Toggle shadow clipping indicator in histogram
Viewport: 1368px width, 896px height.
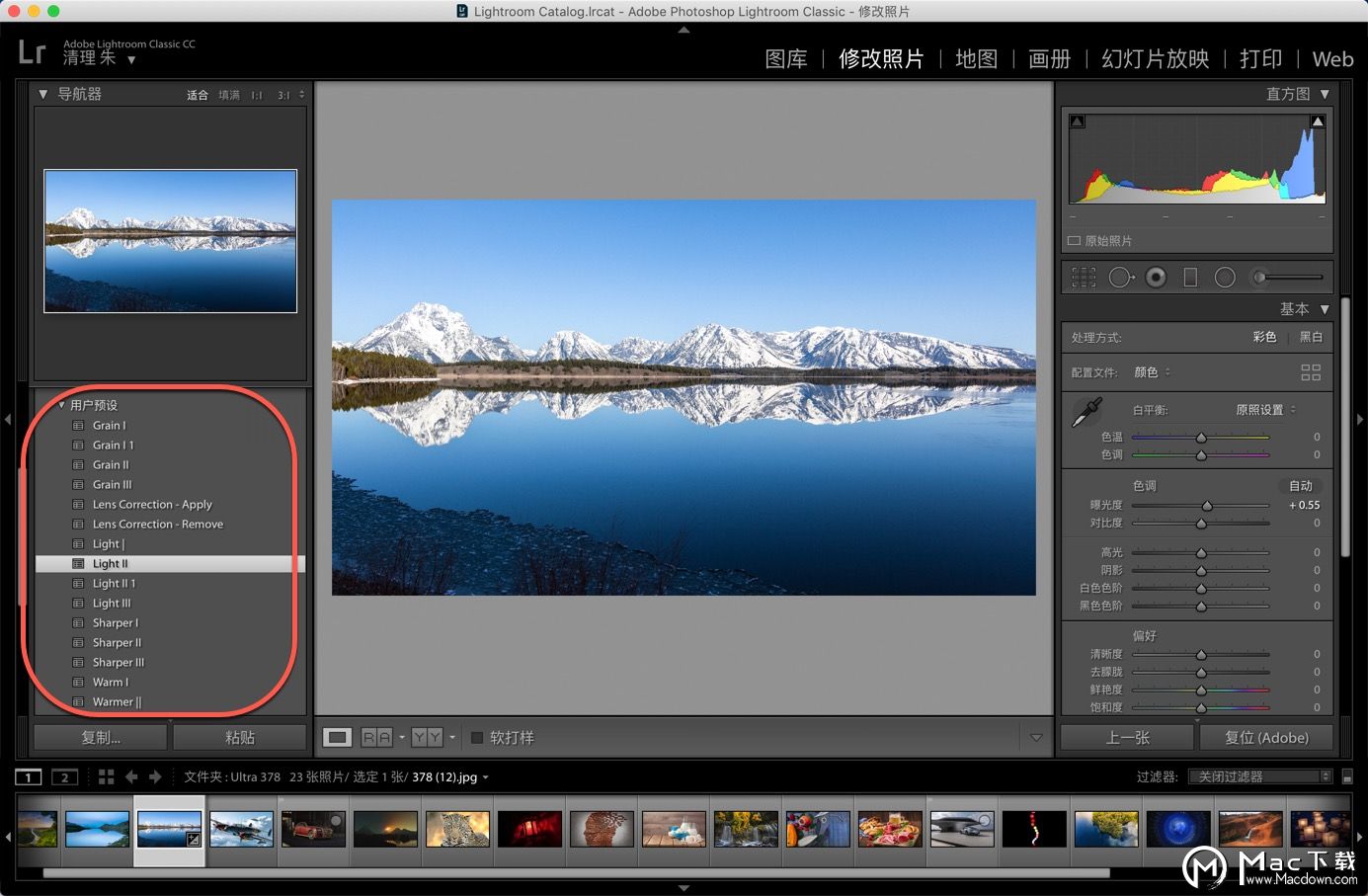1078,122
